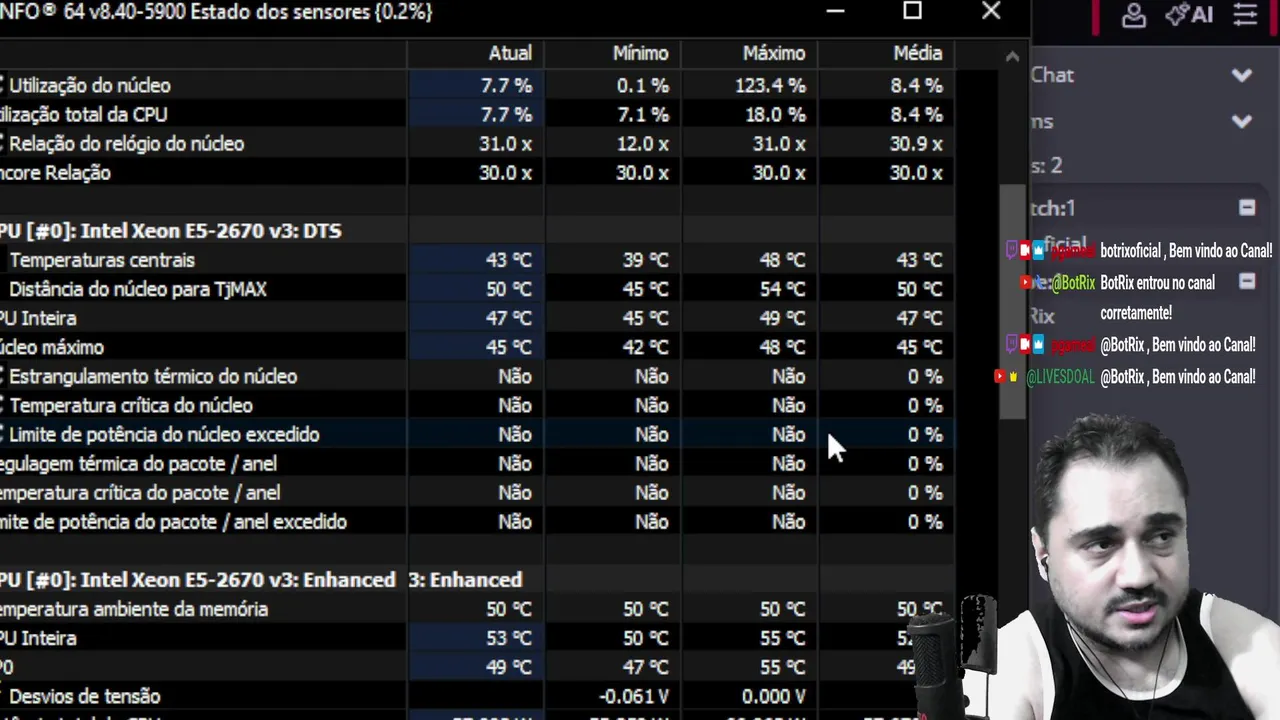The width and height of the screenshot is (1280, 720).
Task: Maximize the HWiNFO sensor status window
Action: pos(912,12)
